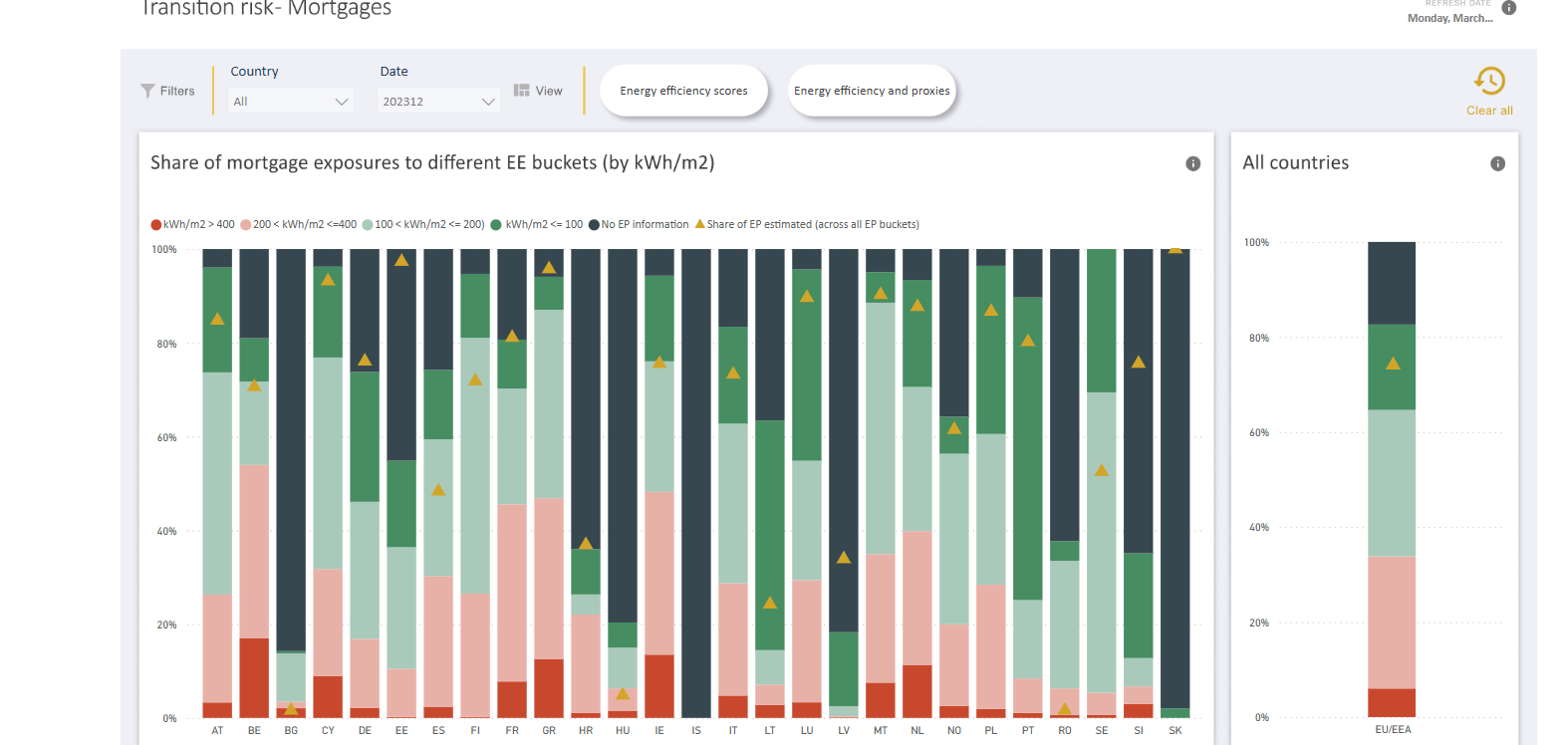The height and width of the screenshot is (745, 1568).
Task: Click the chart title Share of mortgage exposures
Action: pos(432,162)
